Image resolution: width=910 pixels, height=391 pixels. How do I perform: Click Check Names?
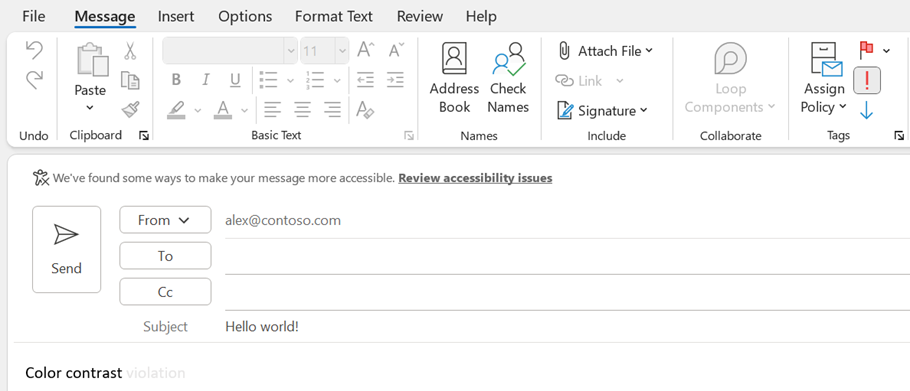[x=508, y=78]
